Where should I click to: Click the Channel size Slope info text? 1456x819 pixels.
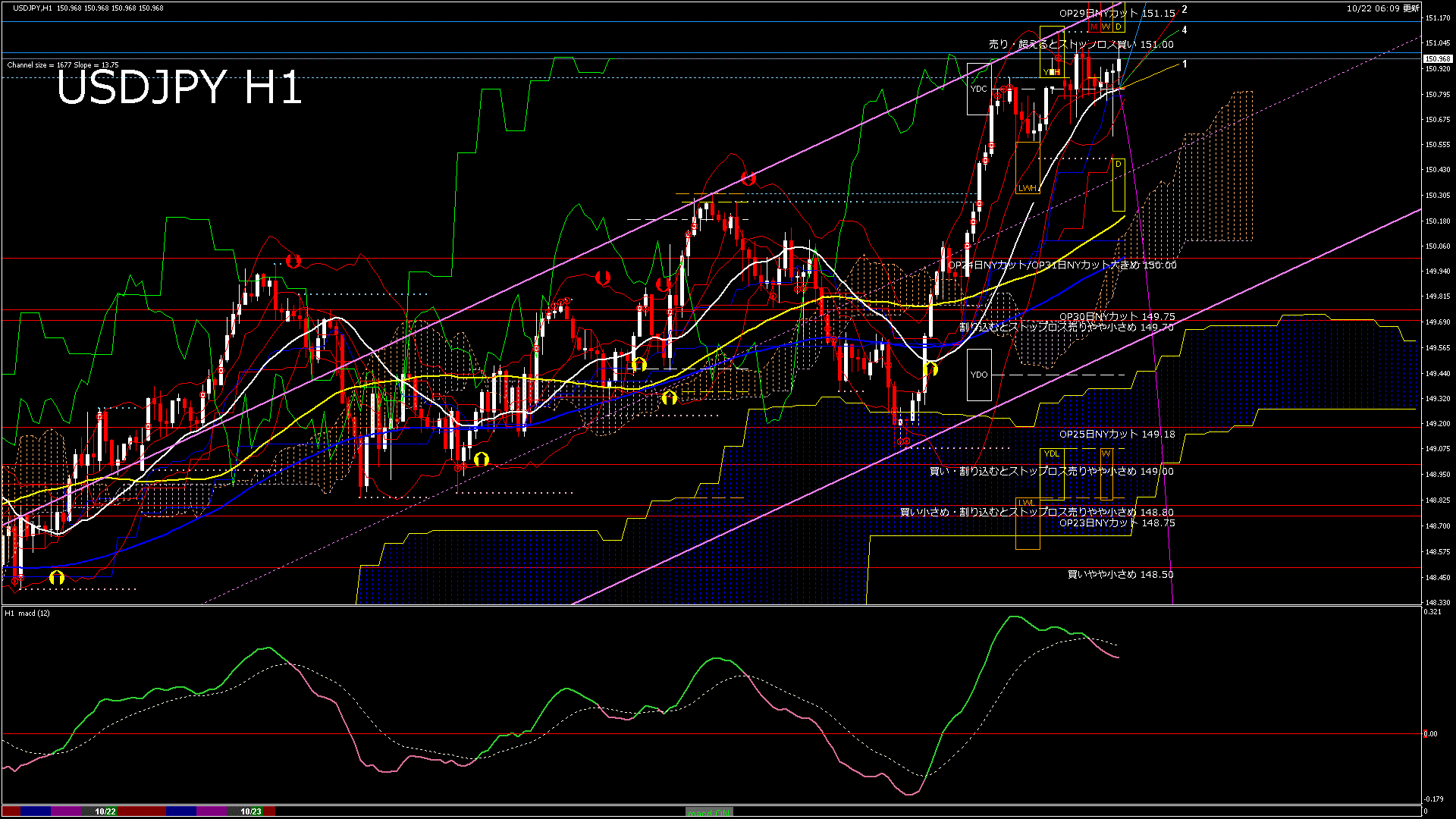[x=63, y=65]
